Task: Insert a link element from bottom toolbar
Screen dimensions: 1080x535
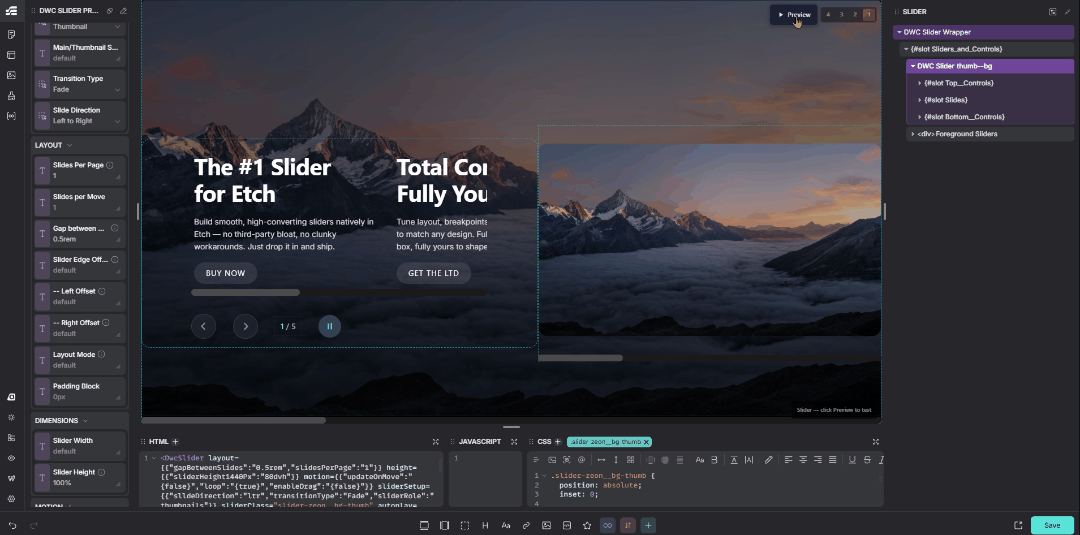Action: [526, 525]
